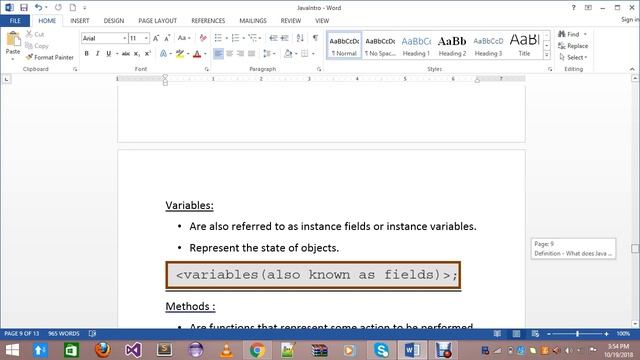Click the Shrink Font icon
This screenshot has width=640, height=360.
[167, 38]
